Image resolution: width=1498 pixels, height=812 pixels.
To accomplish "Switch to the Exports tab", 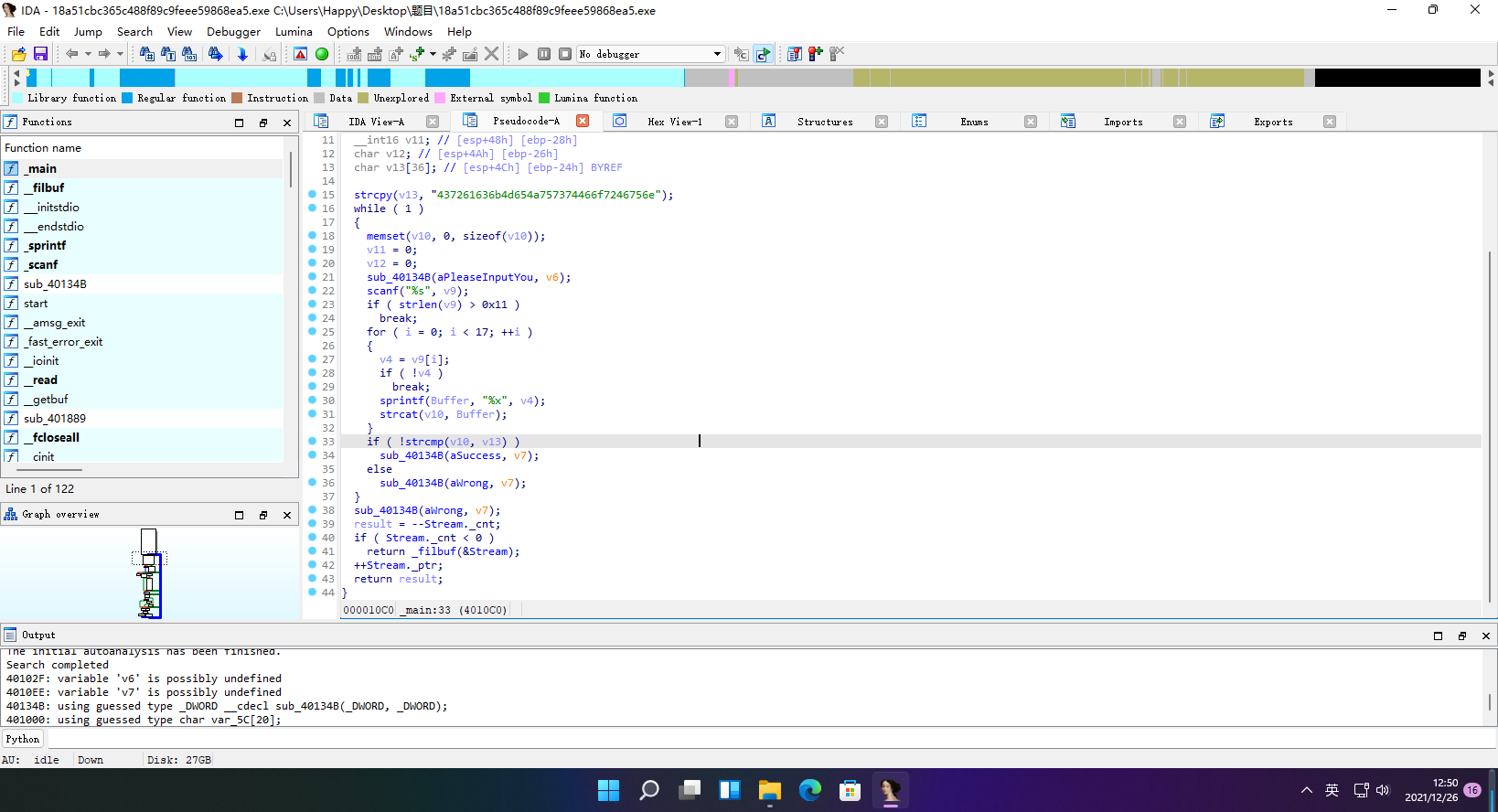I will [x=1273, y=122].
